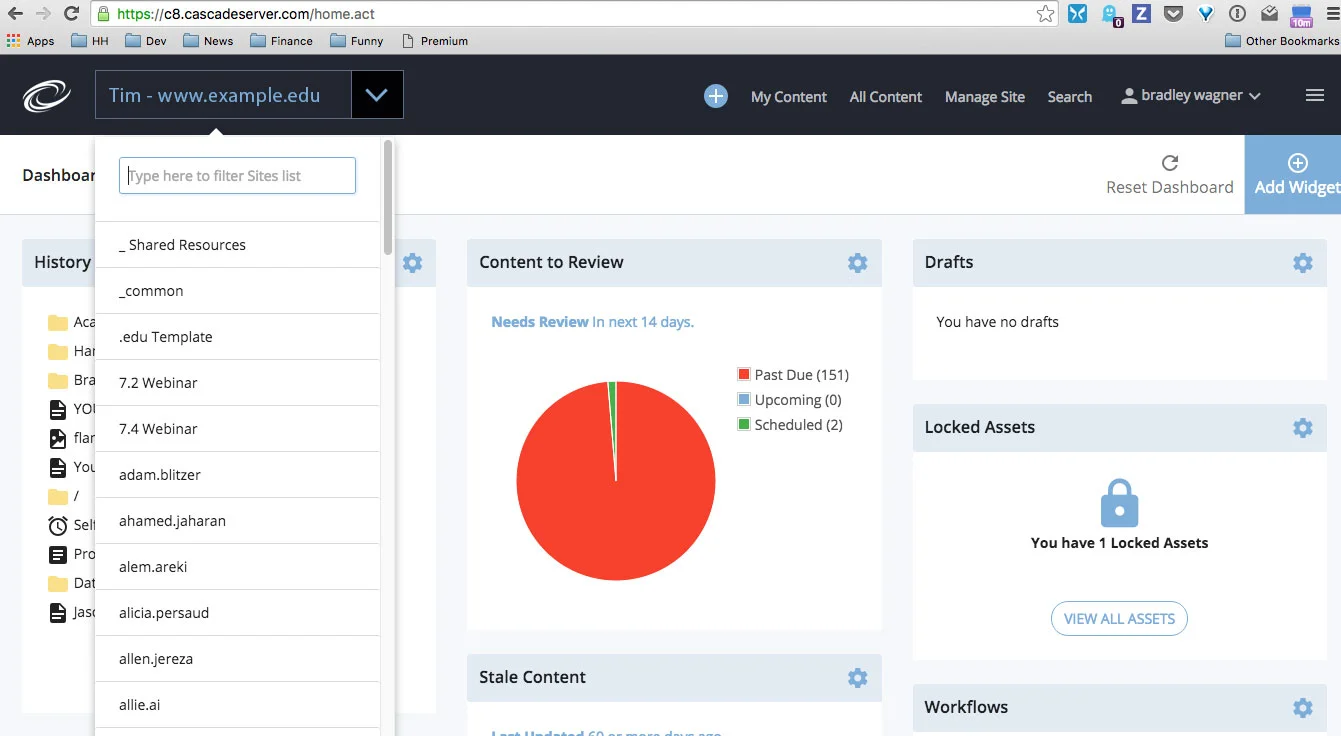Select the allie.ai site
This screenshot has height=736, width=1341.
coord(237,705)
